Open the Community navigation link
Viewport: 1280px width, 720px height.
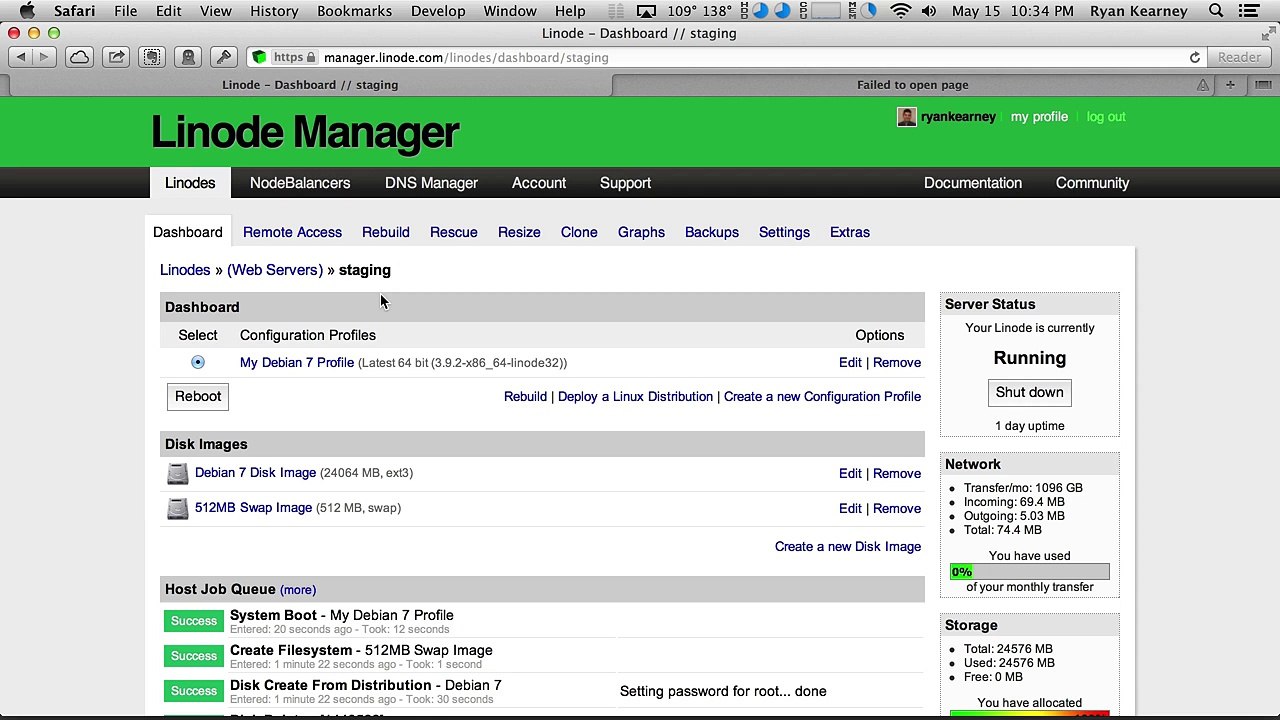[x=1092, y=183]
